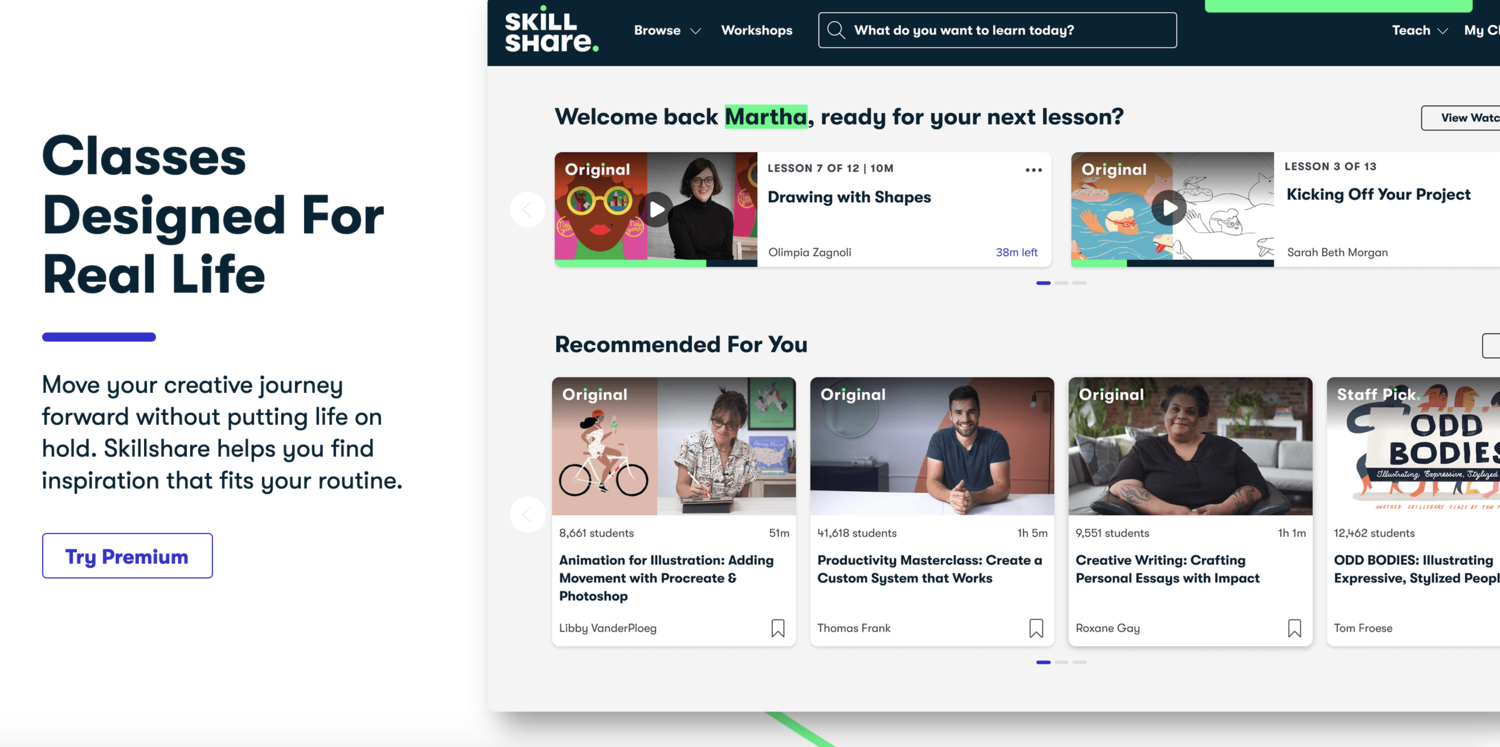This screenshot has height=747, width=1500.
Task: Play the Drawing with Shapes lesson
Action: pyautogui.click(x=656, y=209)
